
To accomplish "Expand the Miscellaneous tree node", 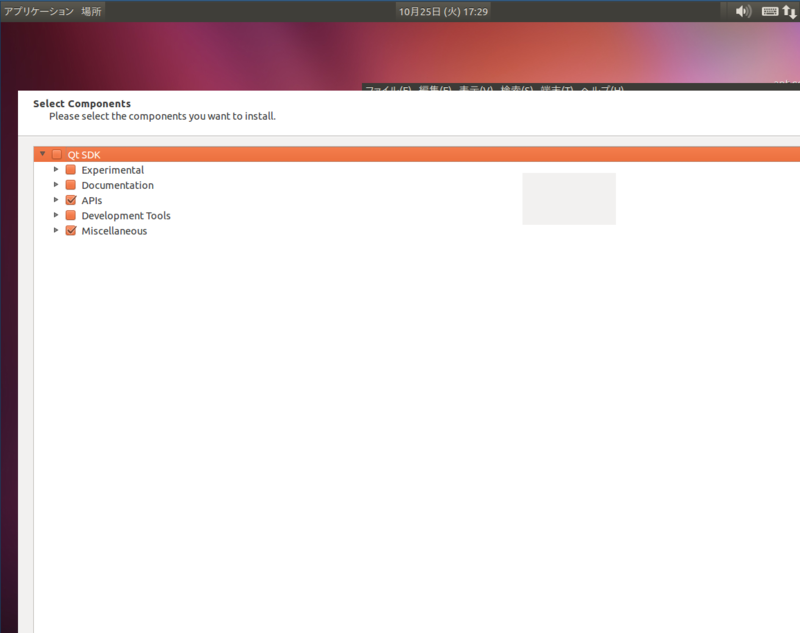I will point(56,231).
